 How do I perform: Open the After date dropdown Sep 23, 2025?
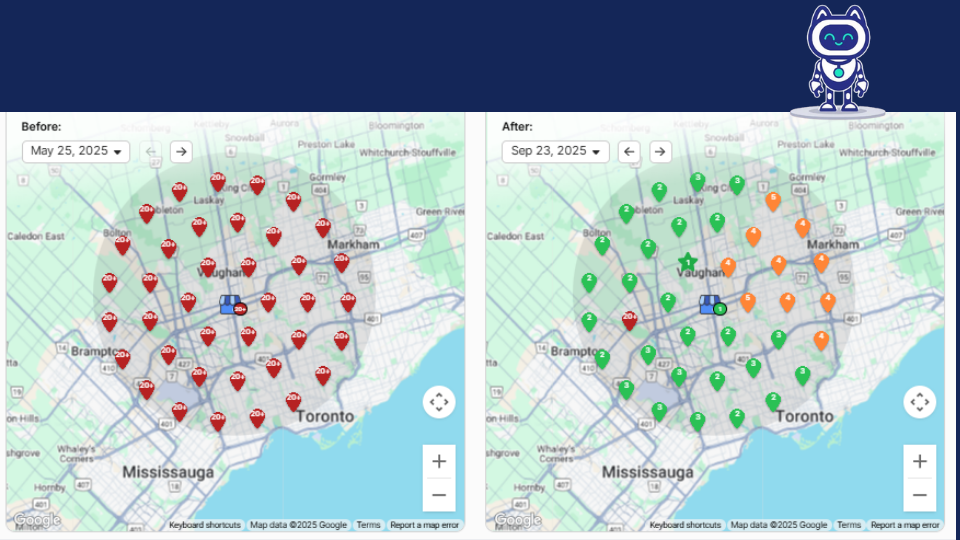point(556,151)
